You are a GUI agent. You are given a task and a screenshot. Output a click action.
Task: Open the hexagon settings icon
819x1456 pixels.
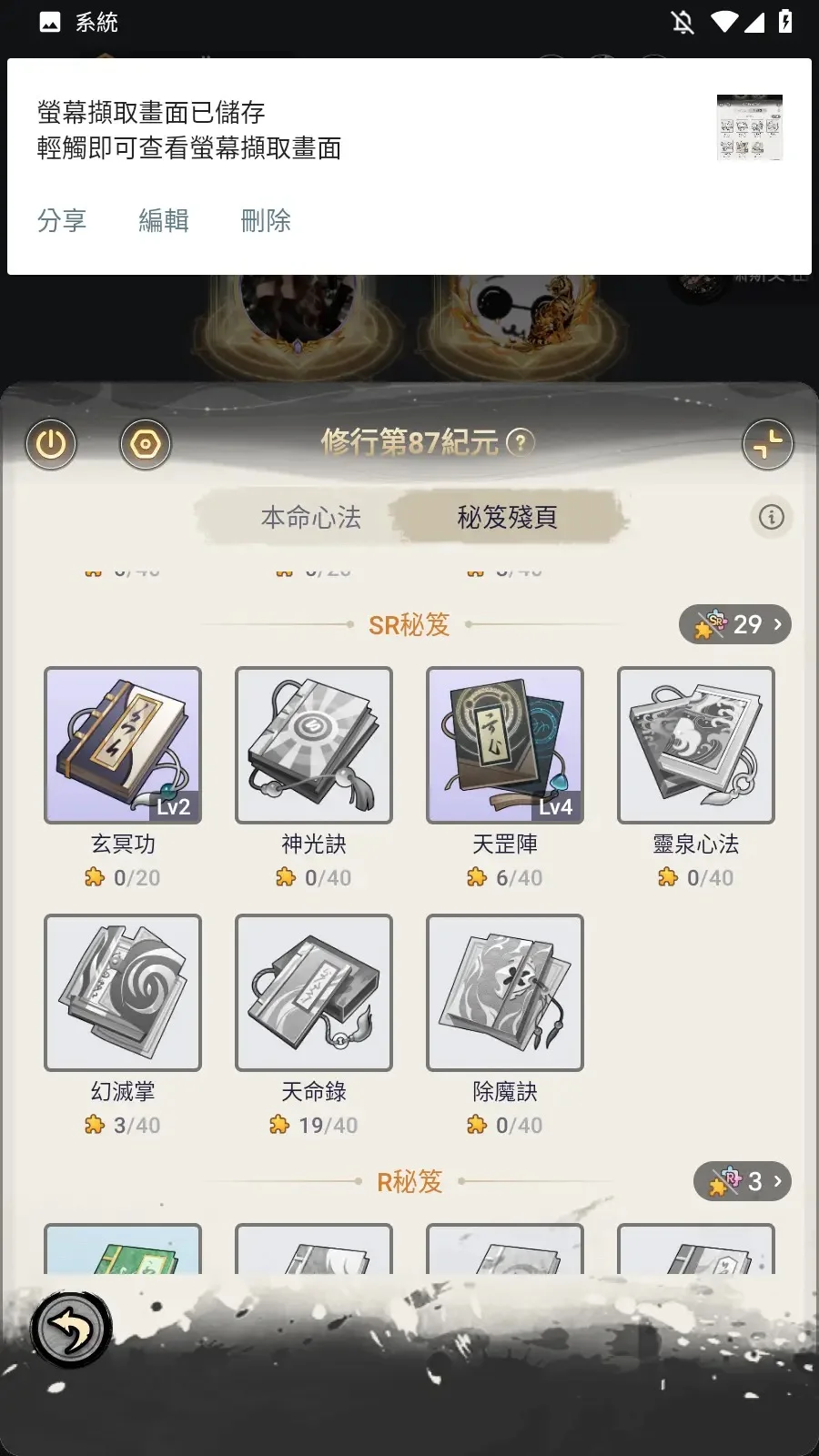click(146, 444)
